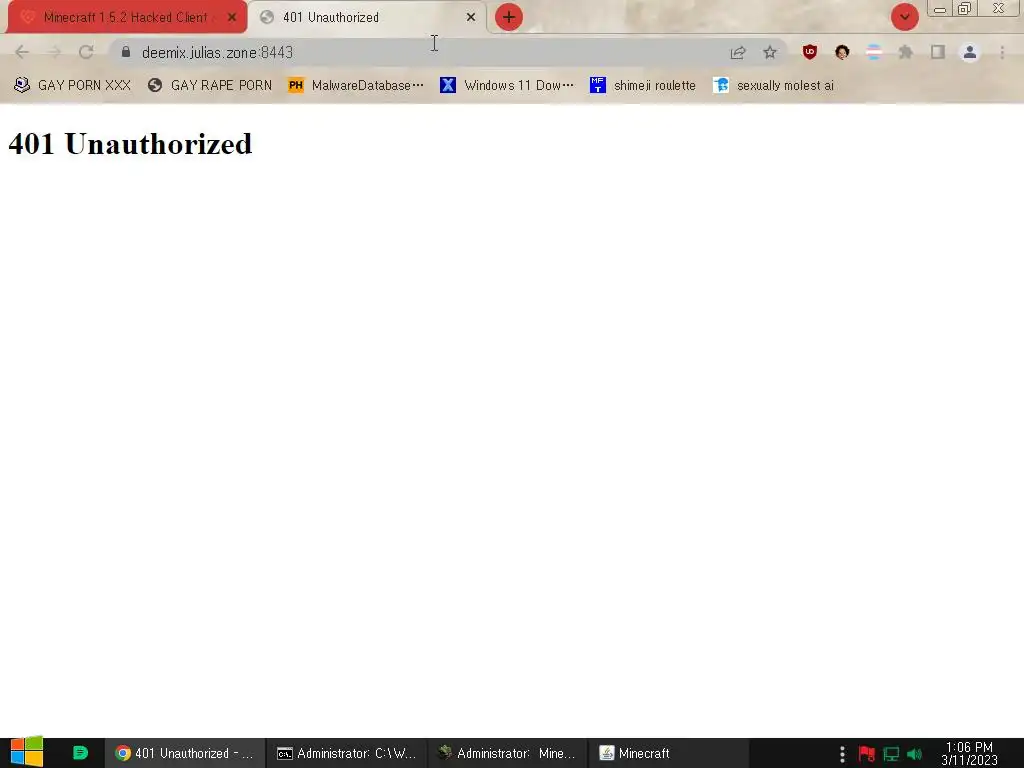1024x768 pixels.
Task: Open the red flag tray icon
Action: [867, 754]
